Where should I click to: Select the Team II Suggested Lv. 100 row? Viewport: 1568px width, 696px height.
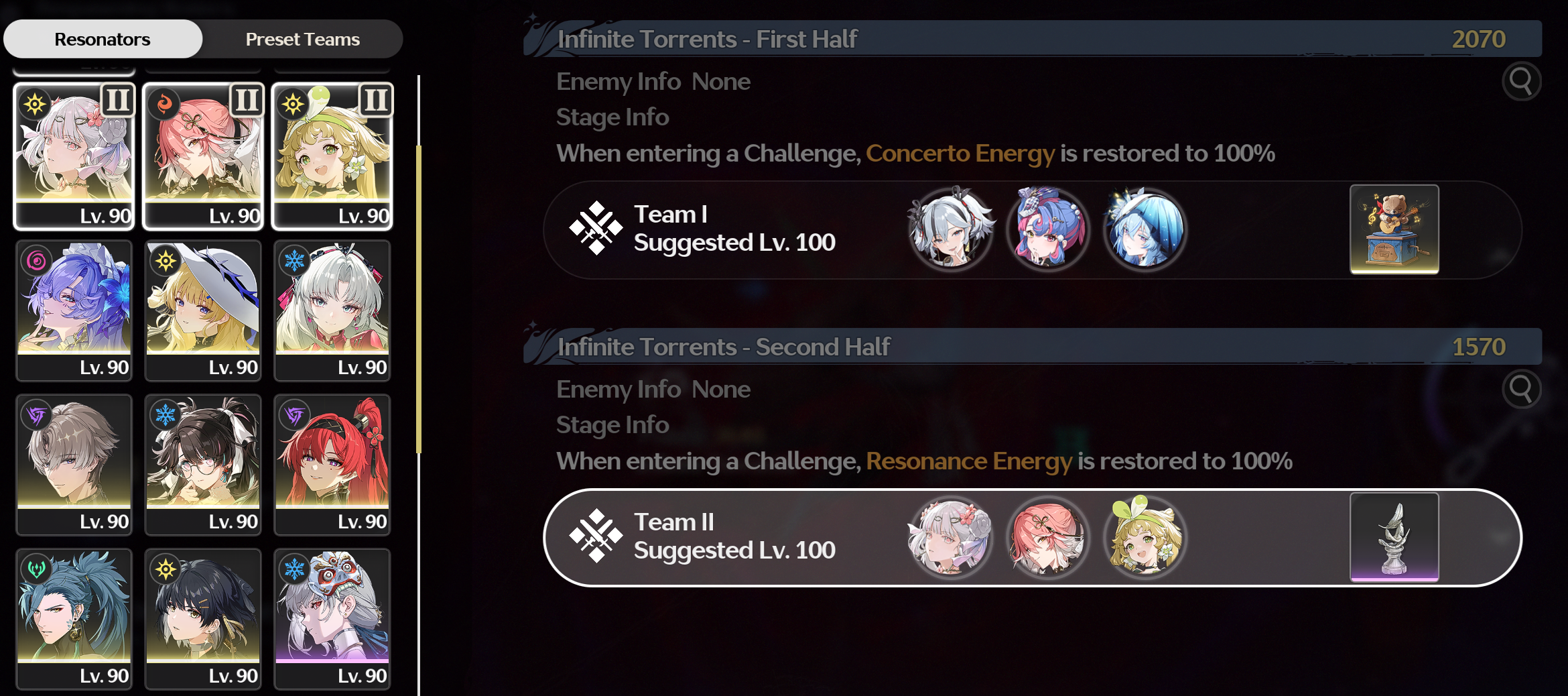[x=1032, y=537]
